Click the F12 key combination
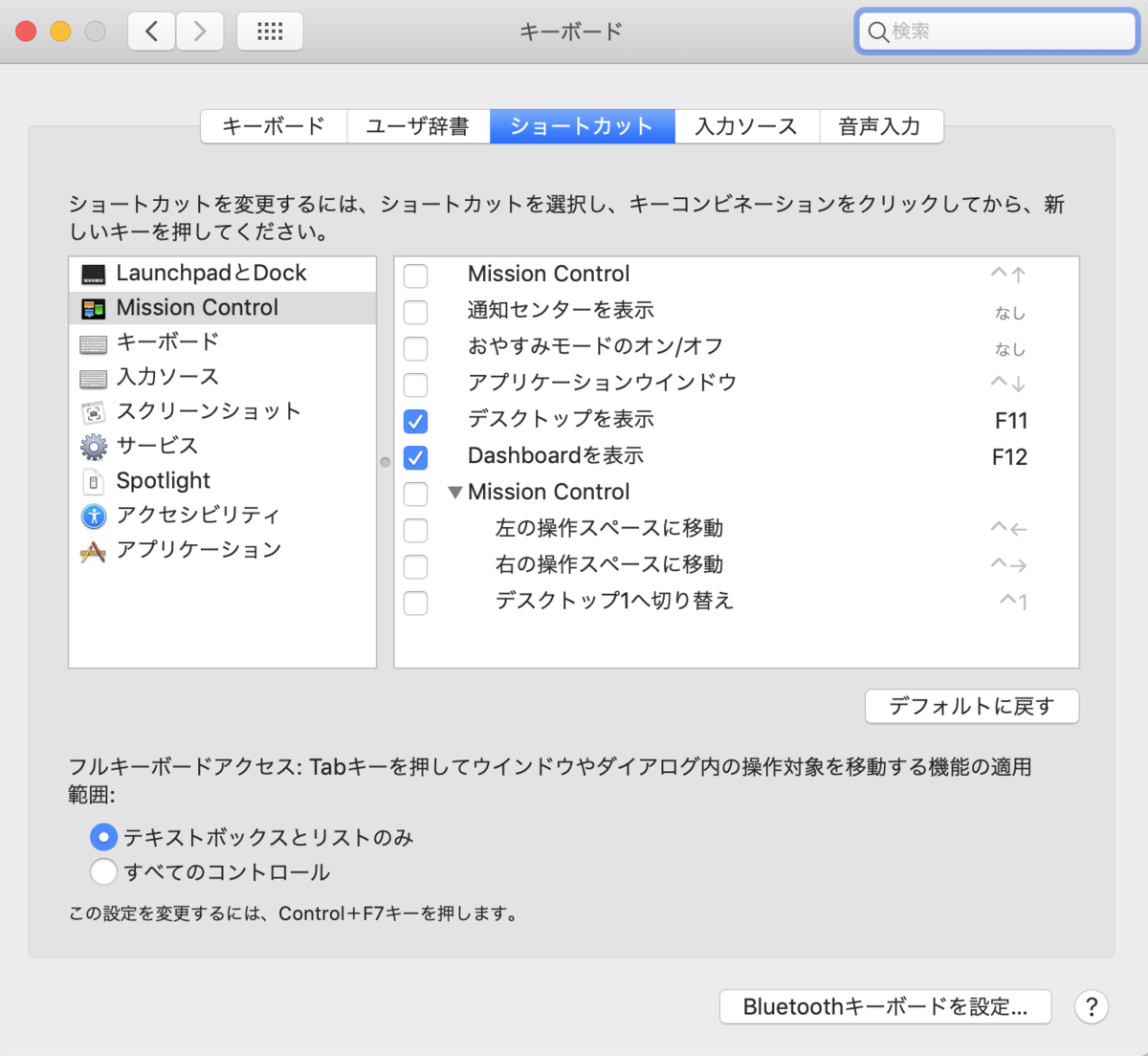The width and height of the screenshot is (1148, 1056). tap(1009, 457)
